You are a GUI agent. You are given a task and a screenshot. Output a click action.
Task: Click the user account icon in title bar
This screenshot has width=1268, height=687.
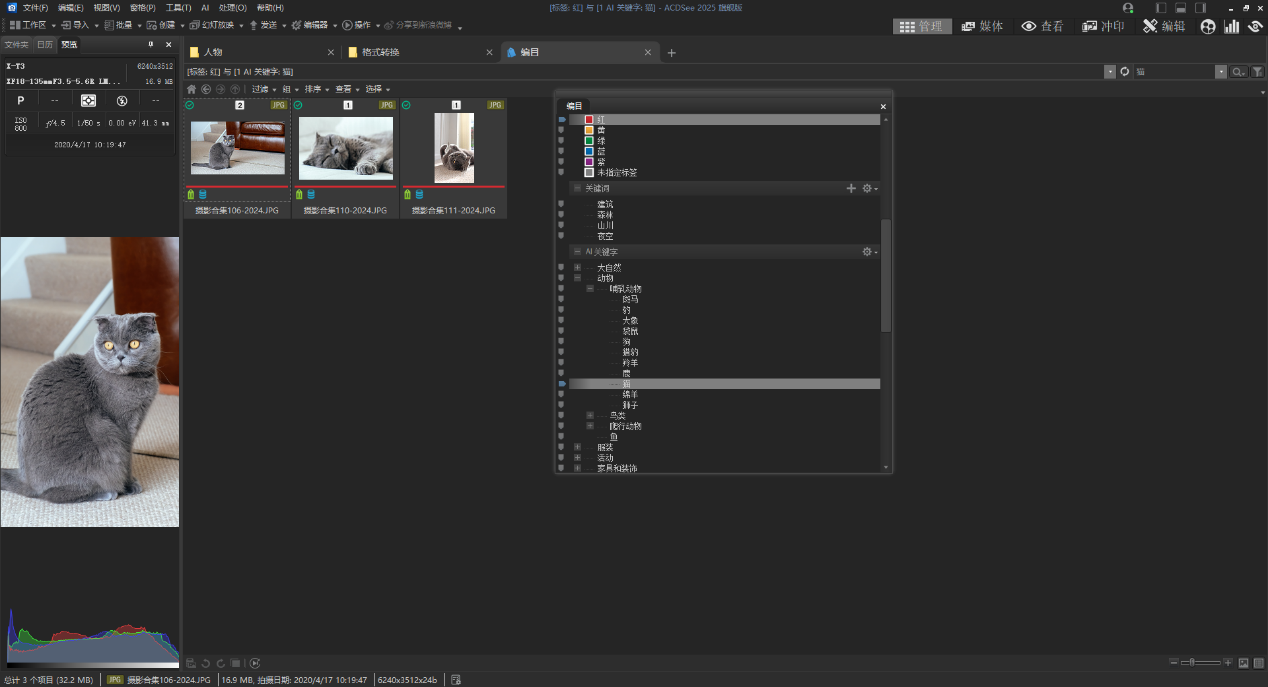click(1128, 8)
